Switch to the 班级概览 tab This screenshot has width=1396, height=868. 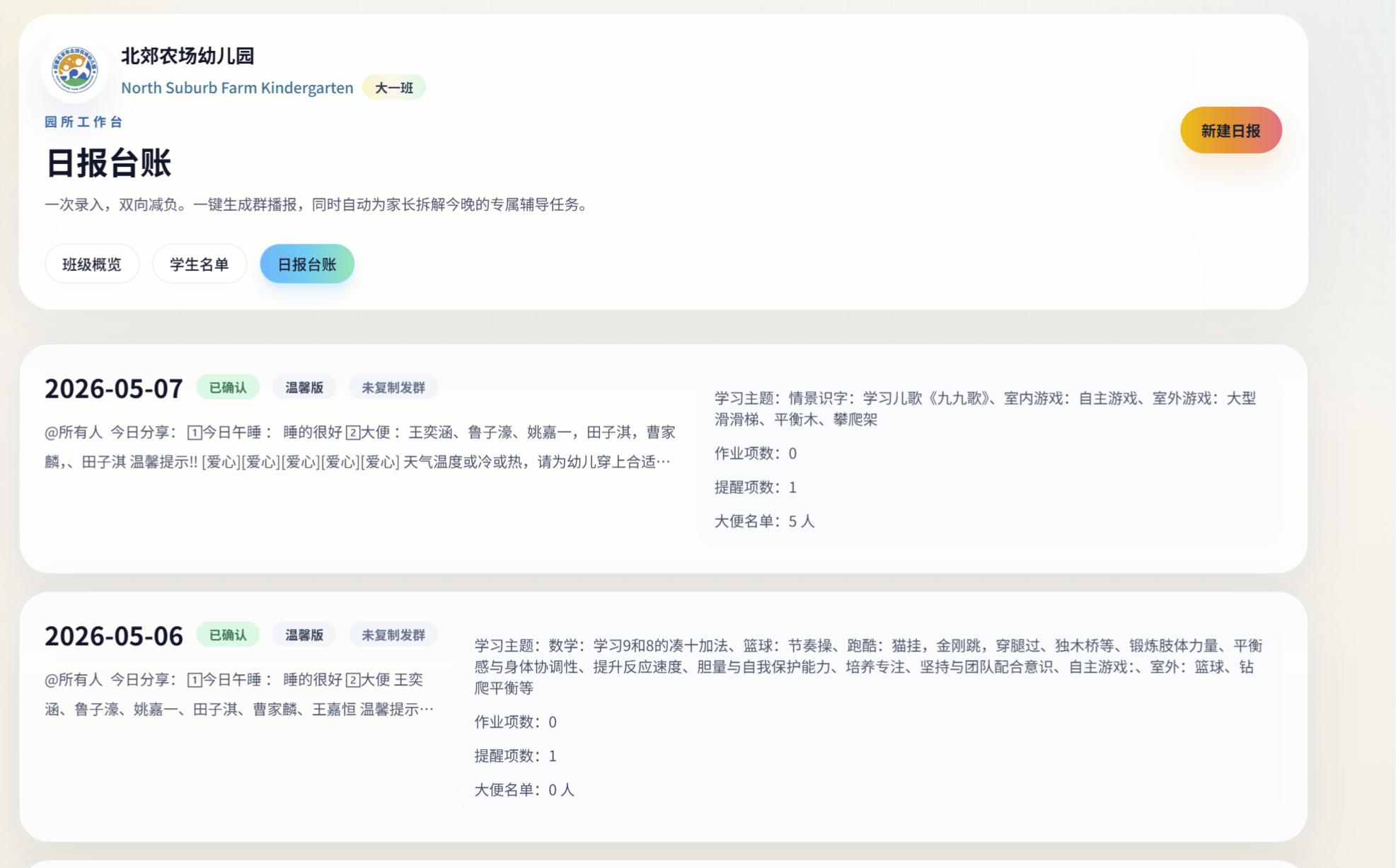pyautogui.click(x=92, y=264)
